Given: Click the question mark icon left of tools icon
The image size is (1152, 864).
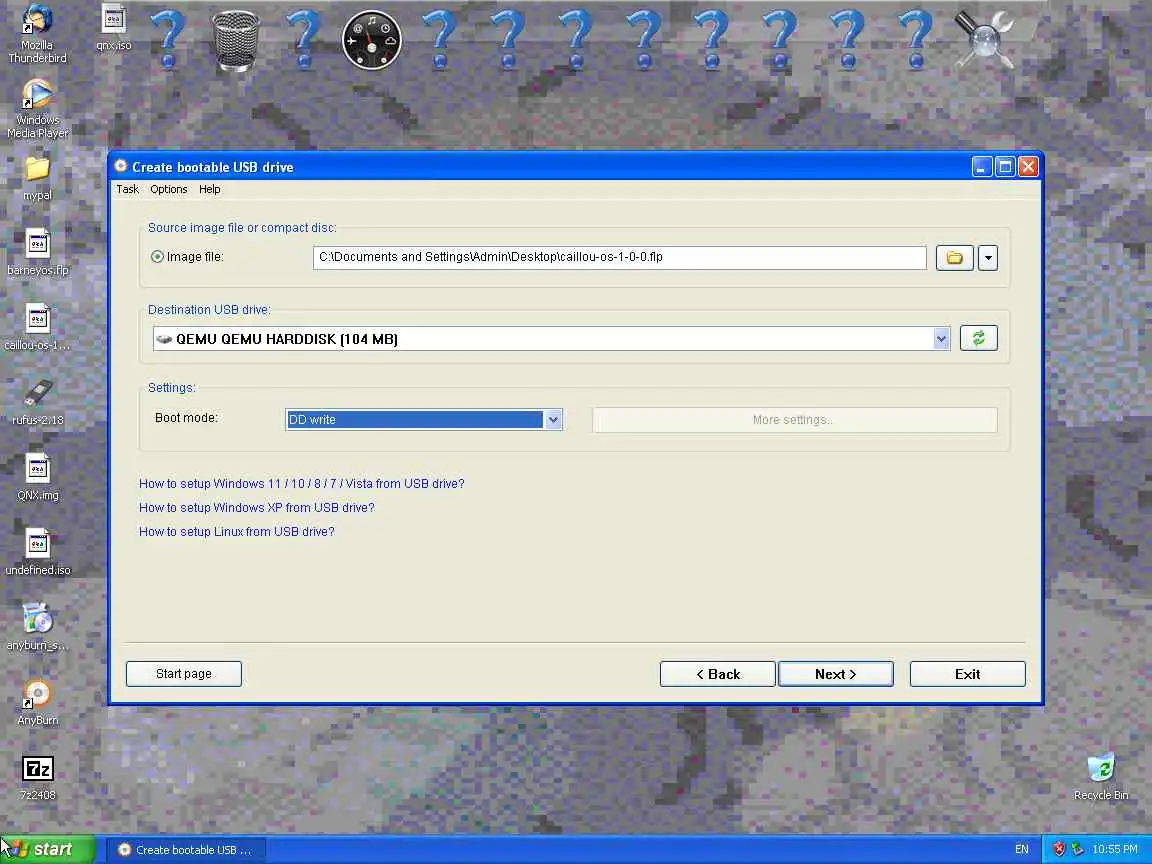Looking at the screenshot, I should [915, 40].
